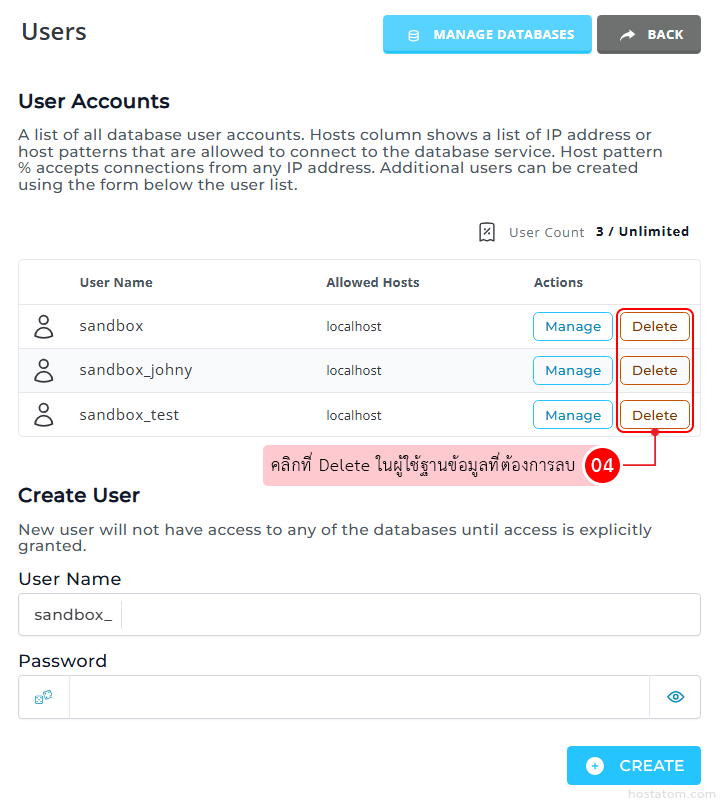Viewport: 720px width, 802px height.
Task: Delete the sandbox_test user
Action: point(655,415)
